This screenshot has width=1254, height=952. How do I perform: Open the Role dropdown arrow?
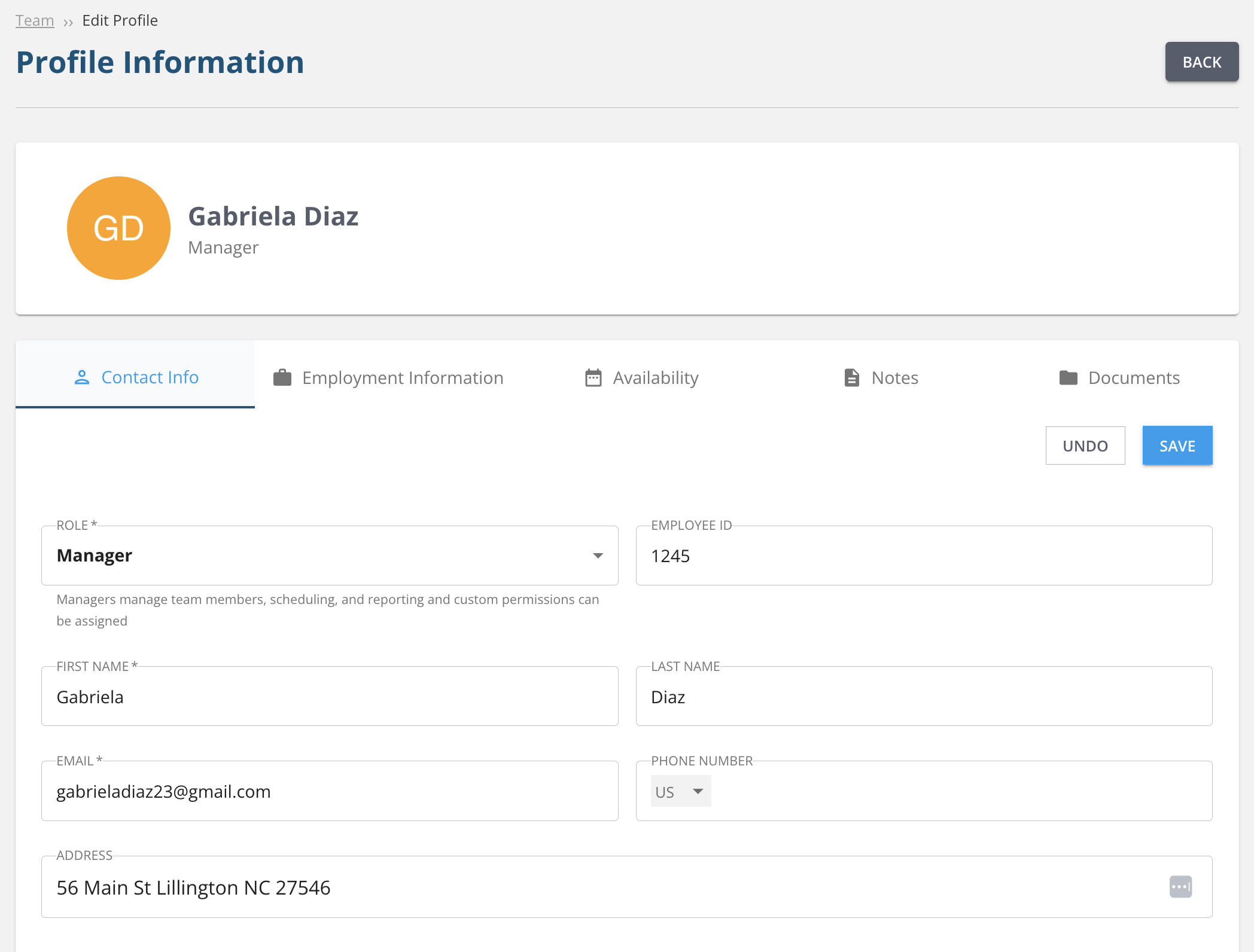coord(598,556)
